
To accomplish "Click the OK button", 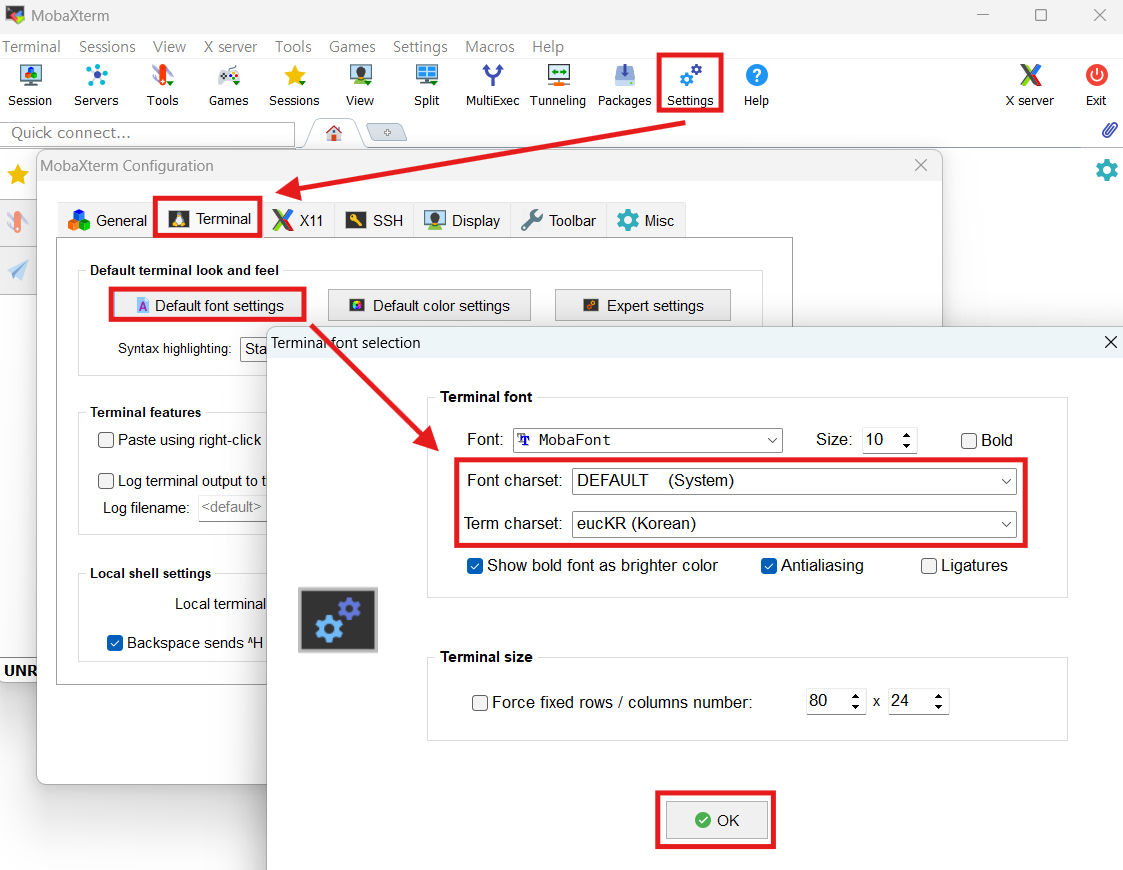I will click(716, 820).
